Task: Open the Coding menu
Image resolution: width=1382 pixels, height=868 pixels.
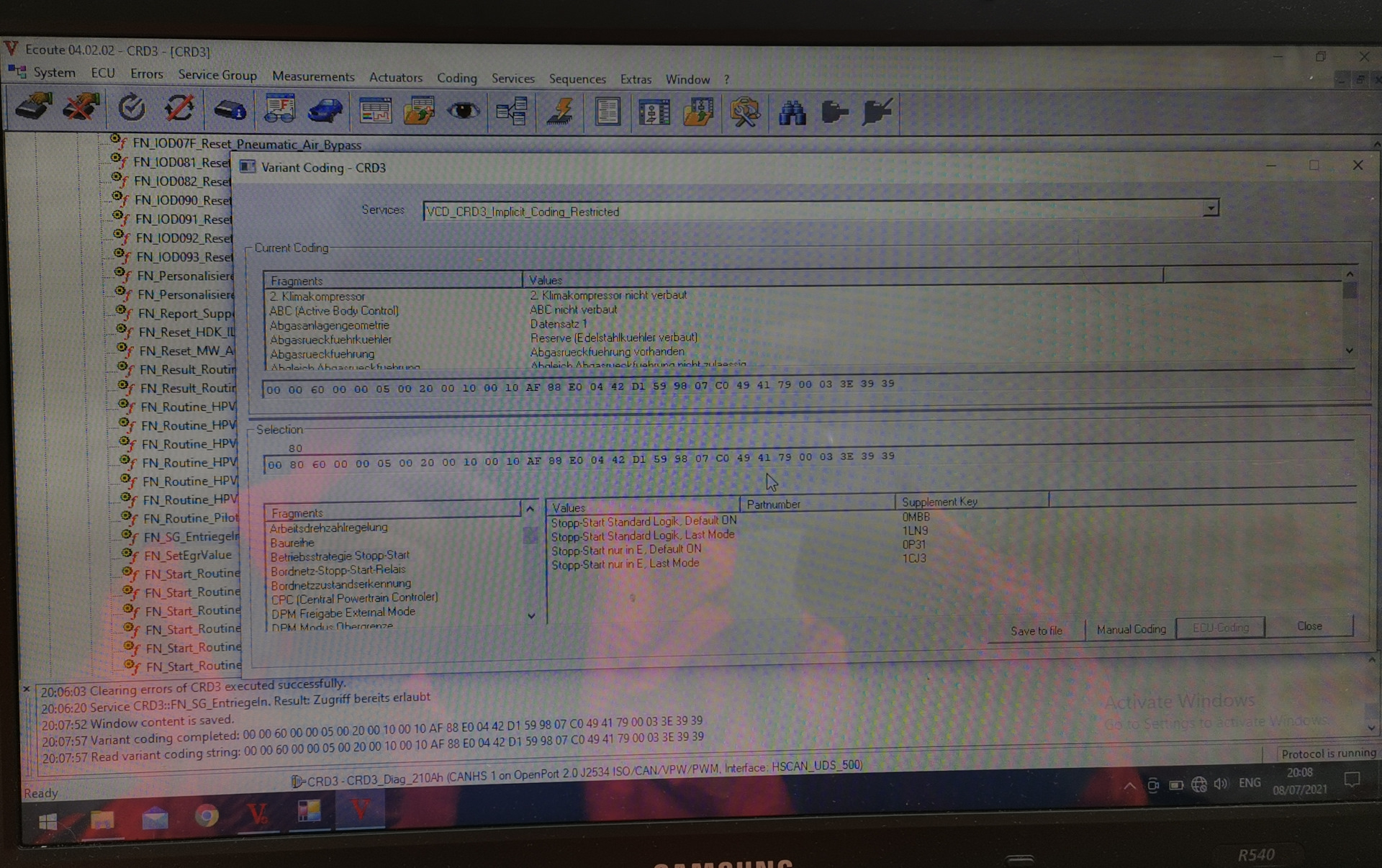Action: click(456, 78)
